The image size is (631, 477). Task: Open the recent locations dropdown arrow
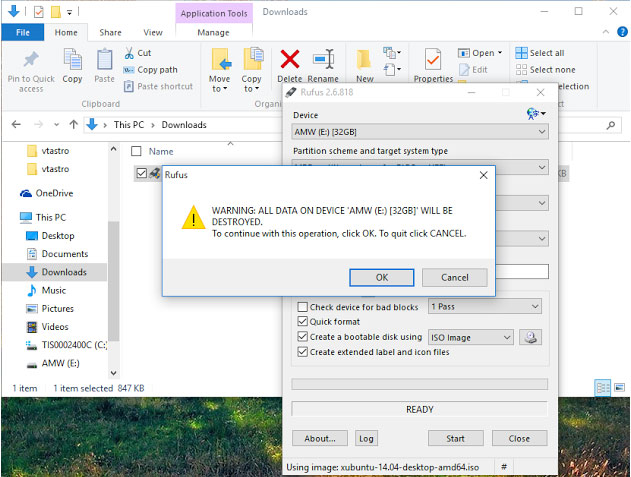tap(56, 125)
